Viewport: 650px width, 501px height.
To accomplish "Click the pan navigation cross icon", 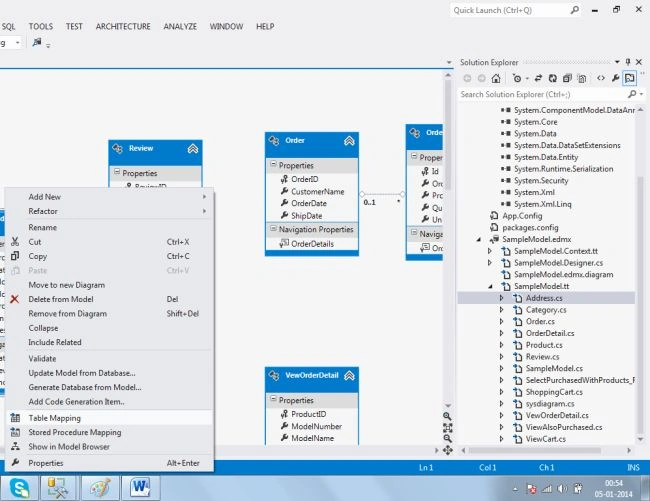I will click(x=448, y=450).
